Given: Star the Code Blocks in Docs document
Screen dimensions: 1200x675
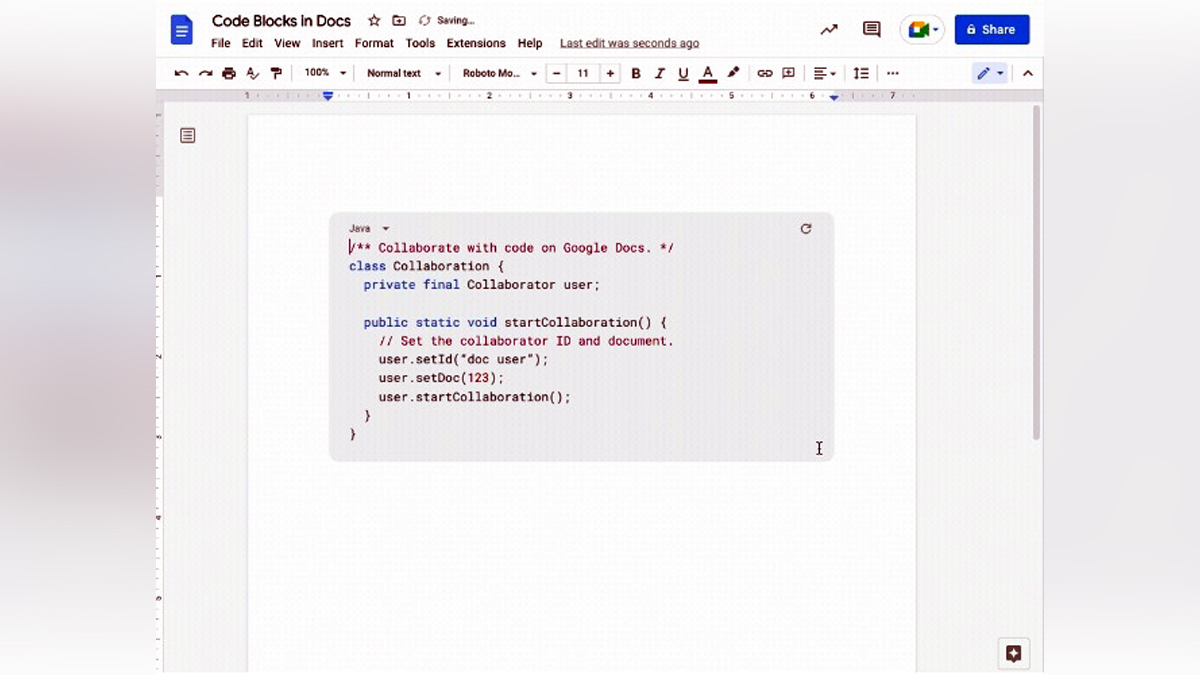Looking at the screenshot, I should click(374, 20).
